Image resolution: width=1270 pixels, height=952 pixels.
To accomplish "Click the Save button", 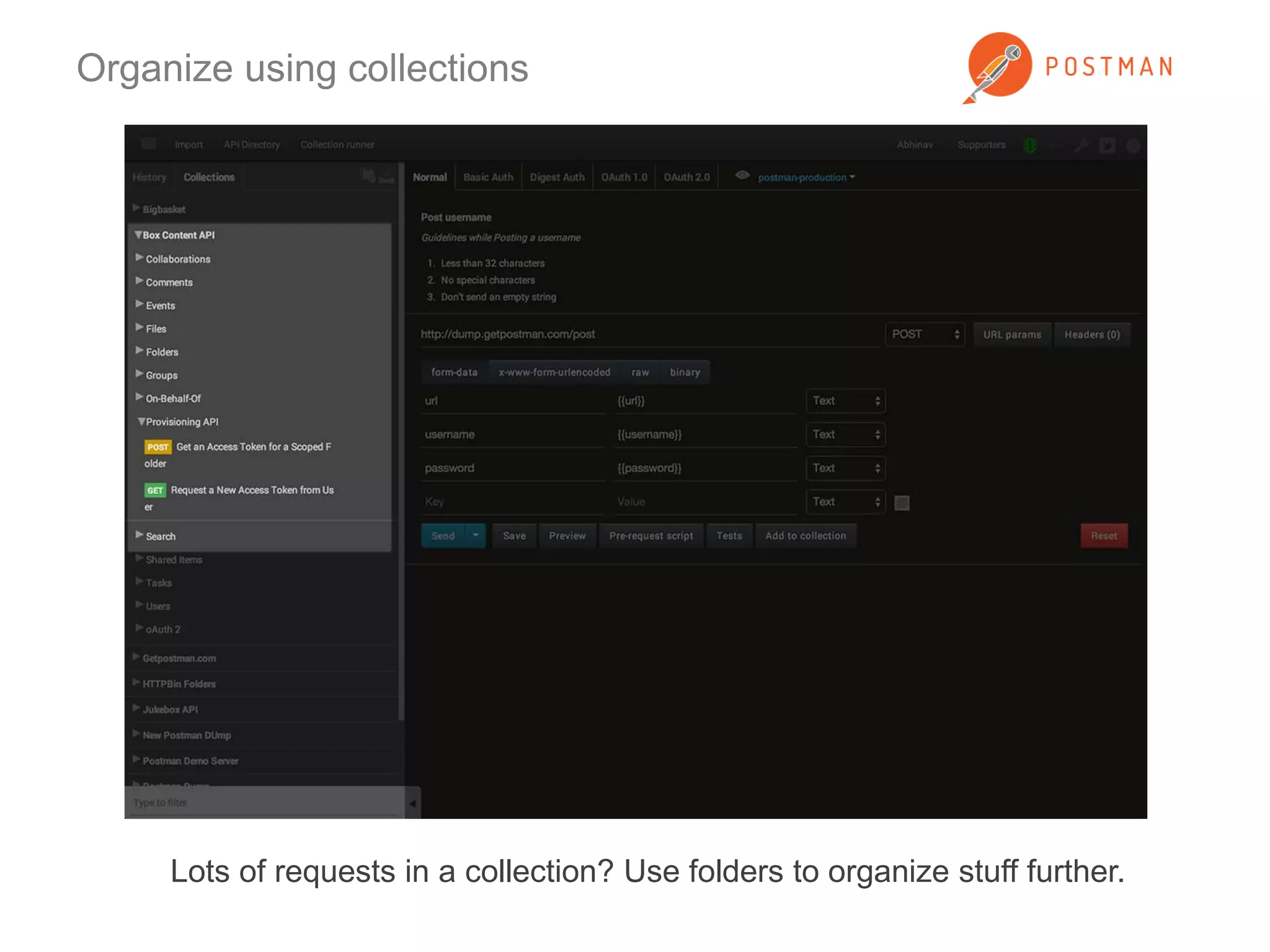I will pos(514,535).
